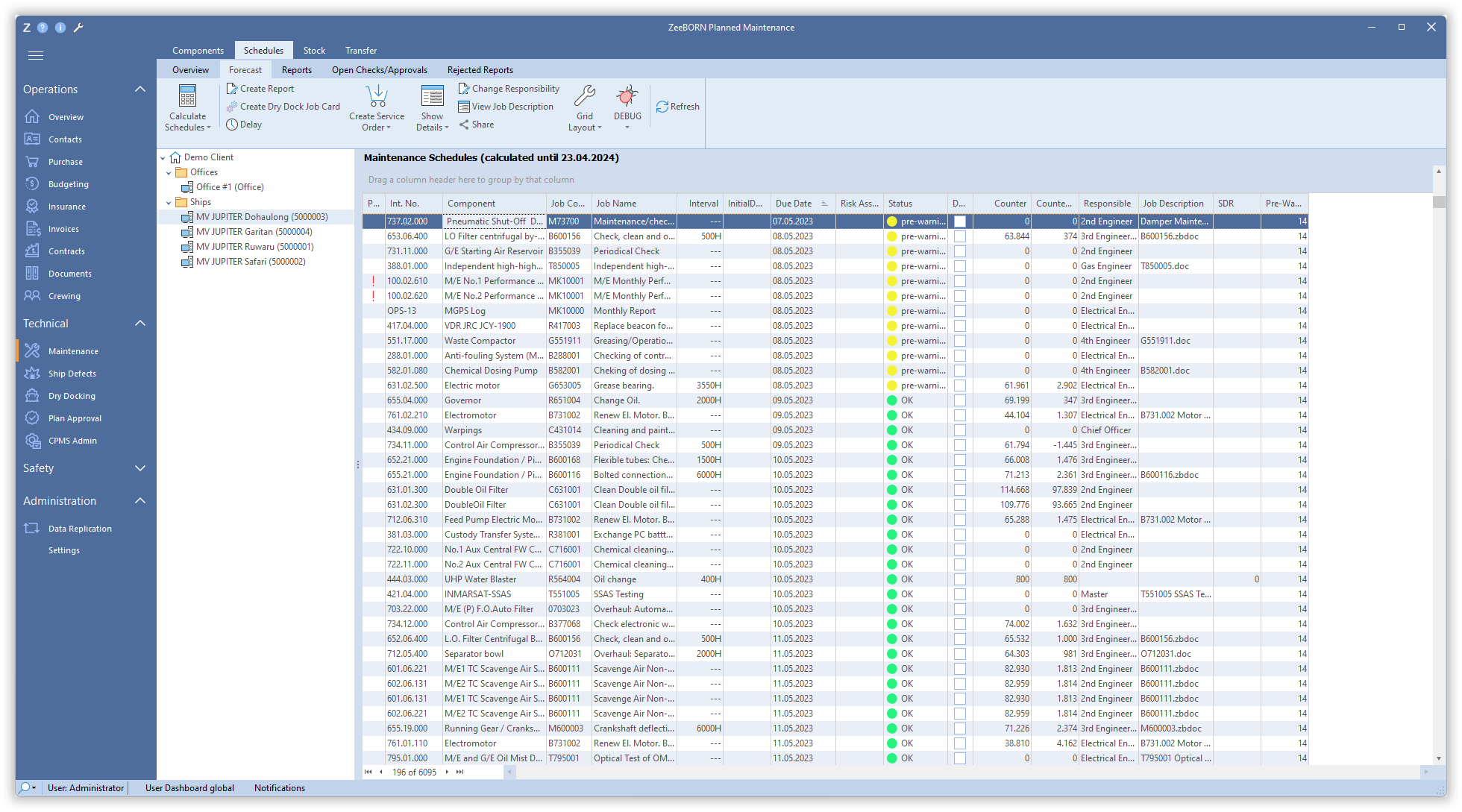The width and height of the screenshot is (1462, 812).
Task: Tick checkbox in LO Filter centrifugal row
Action: pyautogui.click(x=960, y=236)
